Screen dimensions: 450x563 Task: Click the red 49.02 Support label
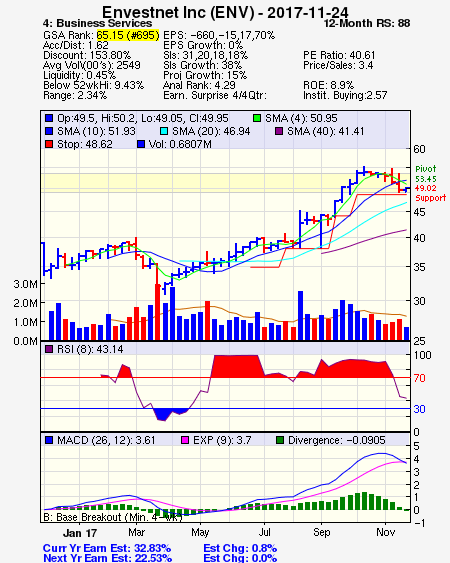coord(430,193)
